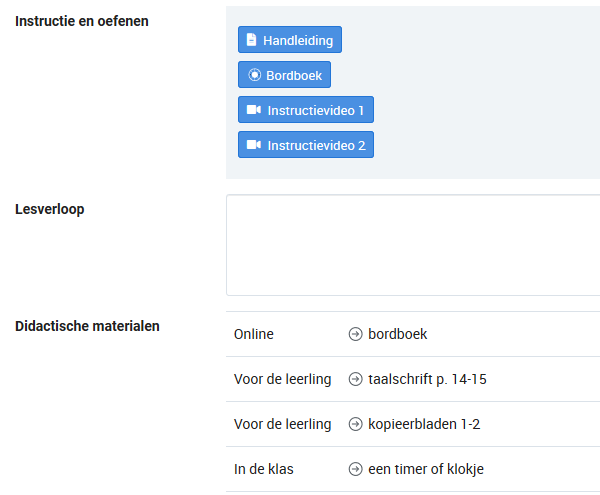
Task: Open the bordboek online material link
Action: [397, 334]
